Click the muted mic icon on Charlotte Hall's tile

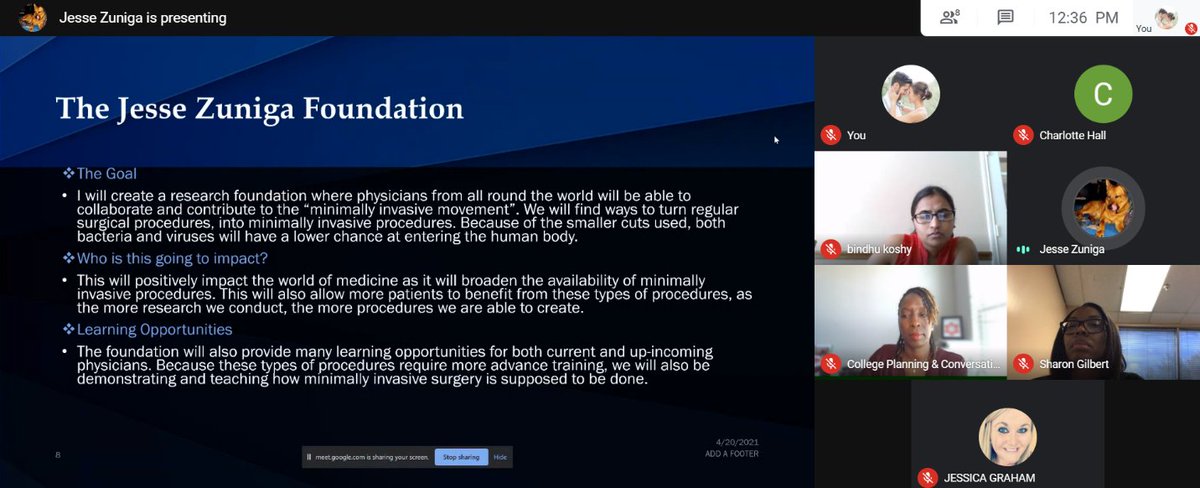click(1022, 135)
